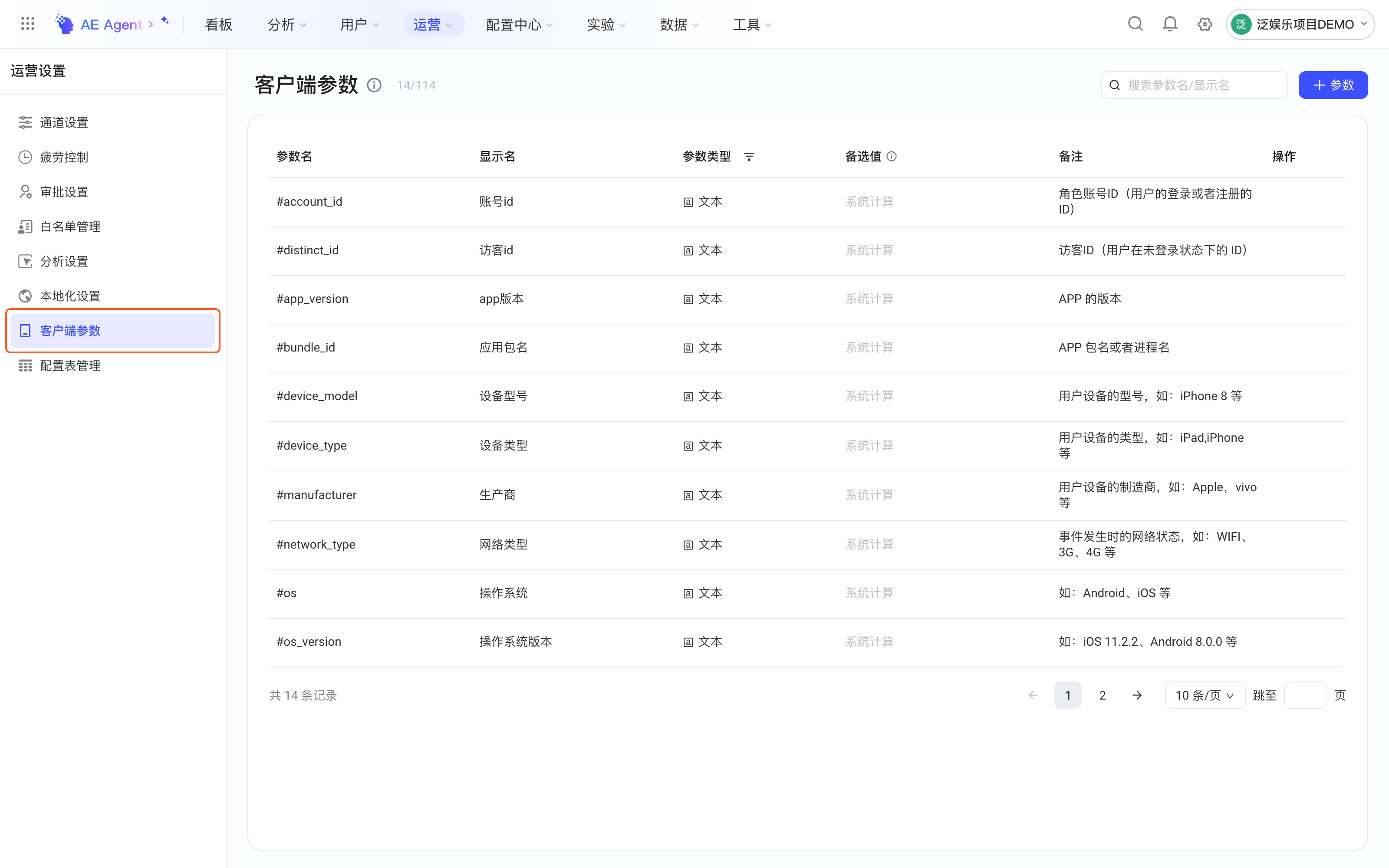This screenshot has width=1389, height=868.
Task: Click the #network_type parameter name
Action: coord(316,544)
